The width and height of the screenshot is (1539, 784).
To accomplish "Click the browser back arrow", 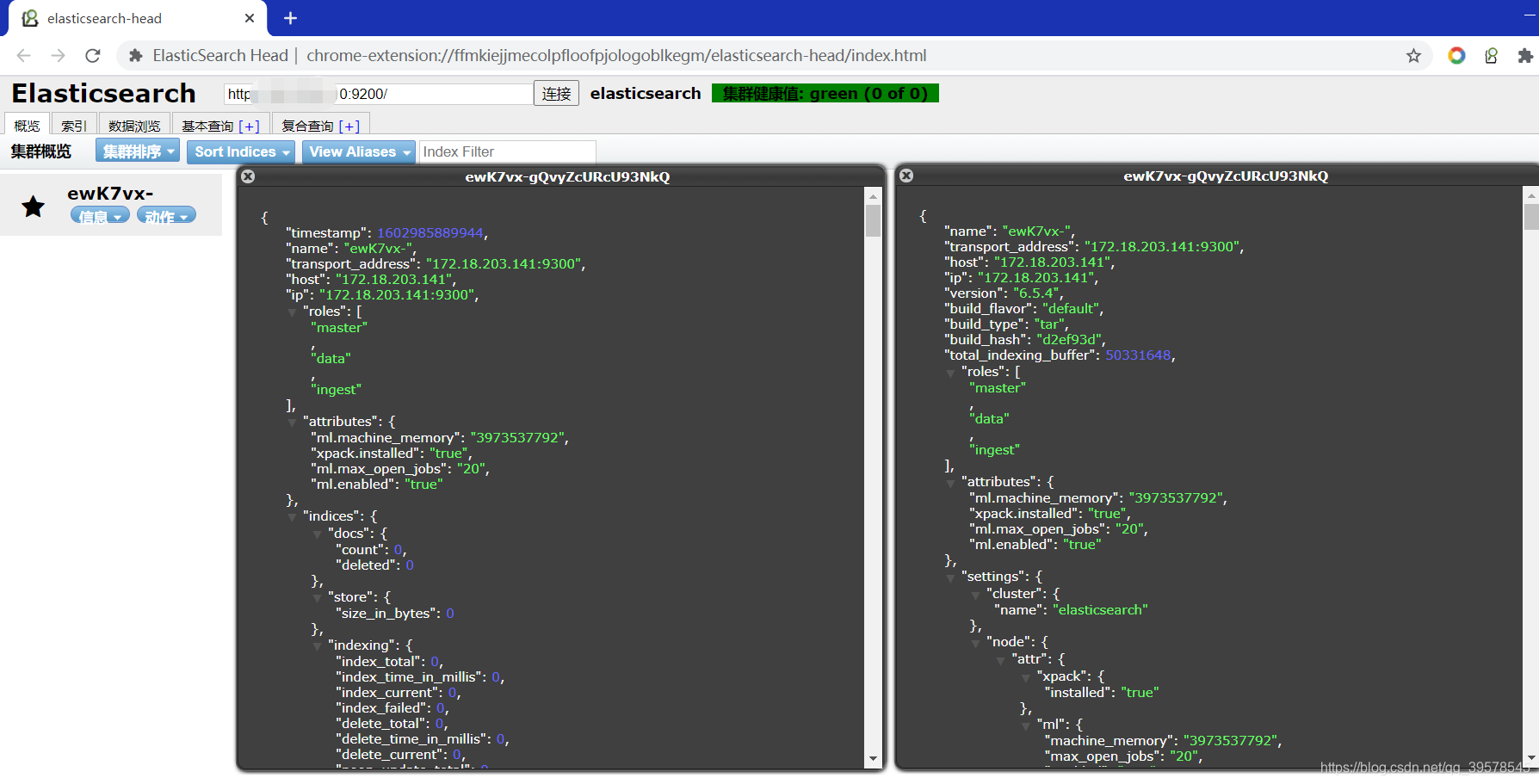I will [x=23, y=56].
